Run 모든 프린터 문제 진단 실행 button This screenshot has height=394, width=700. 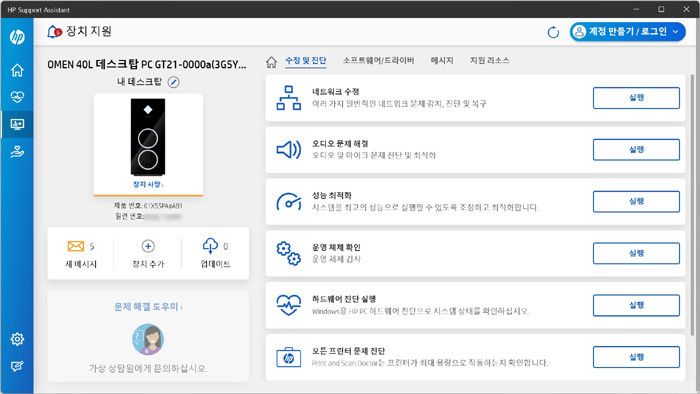tap(636, 357)
